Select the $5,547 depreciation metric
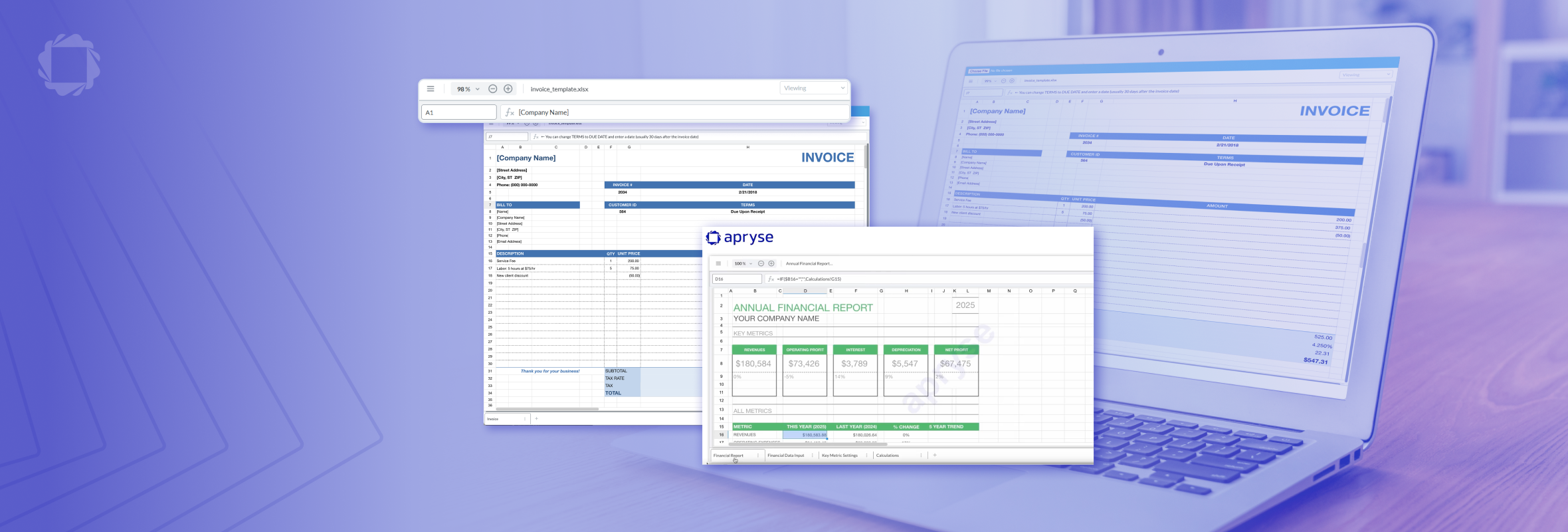 (x=905, y=364)
